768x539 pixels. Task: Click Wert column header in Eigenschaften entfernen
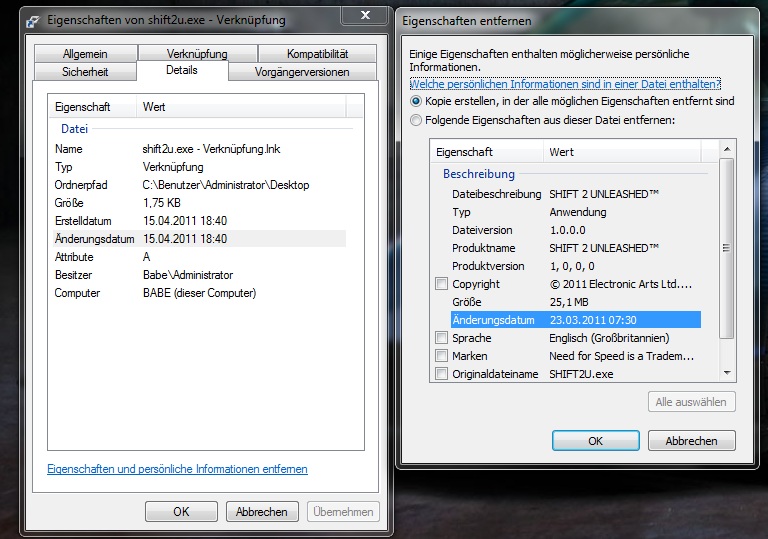pos(622,152)
